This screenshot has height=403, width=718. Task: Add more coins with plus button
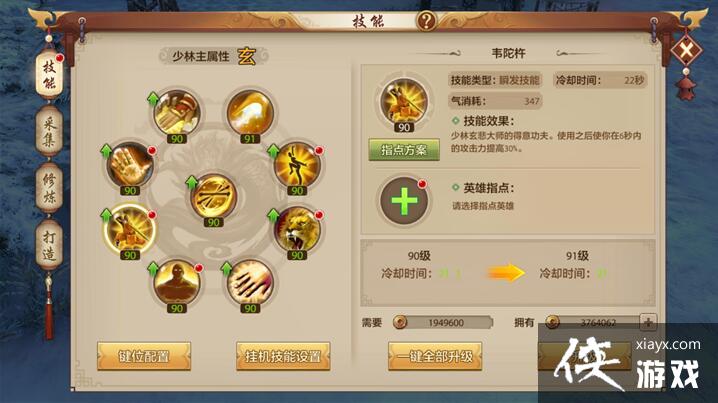(648, 322)
